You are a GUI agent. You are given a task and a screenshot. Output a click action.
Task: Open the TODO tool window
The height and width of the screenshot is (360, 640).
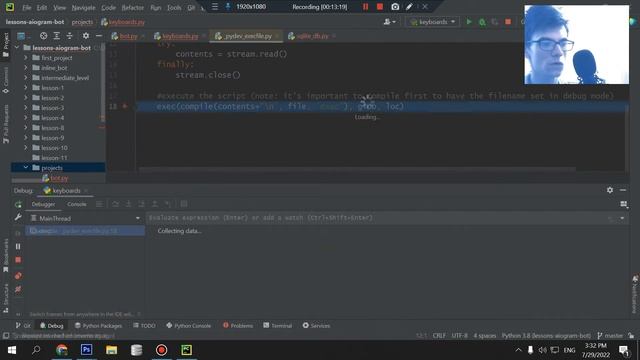[x=144, y=326]
